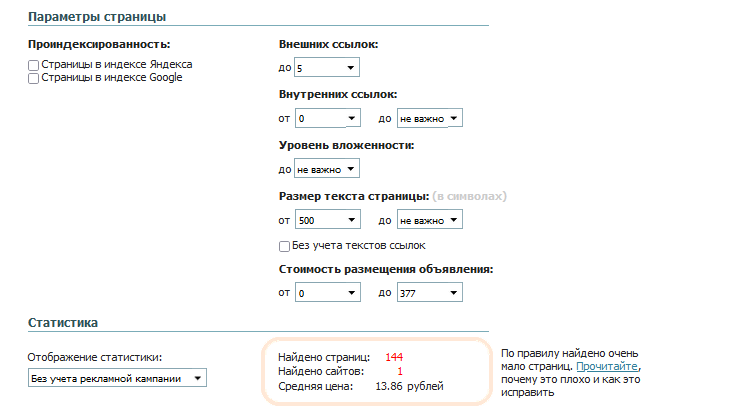
Task: Open the "Уровень вложенности" dropdown
Action: pyautogui.click(x=327, y=170)
